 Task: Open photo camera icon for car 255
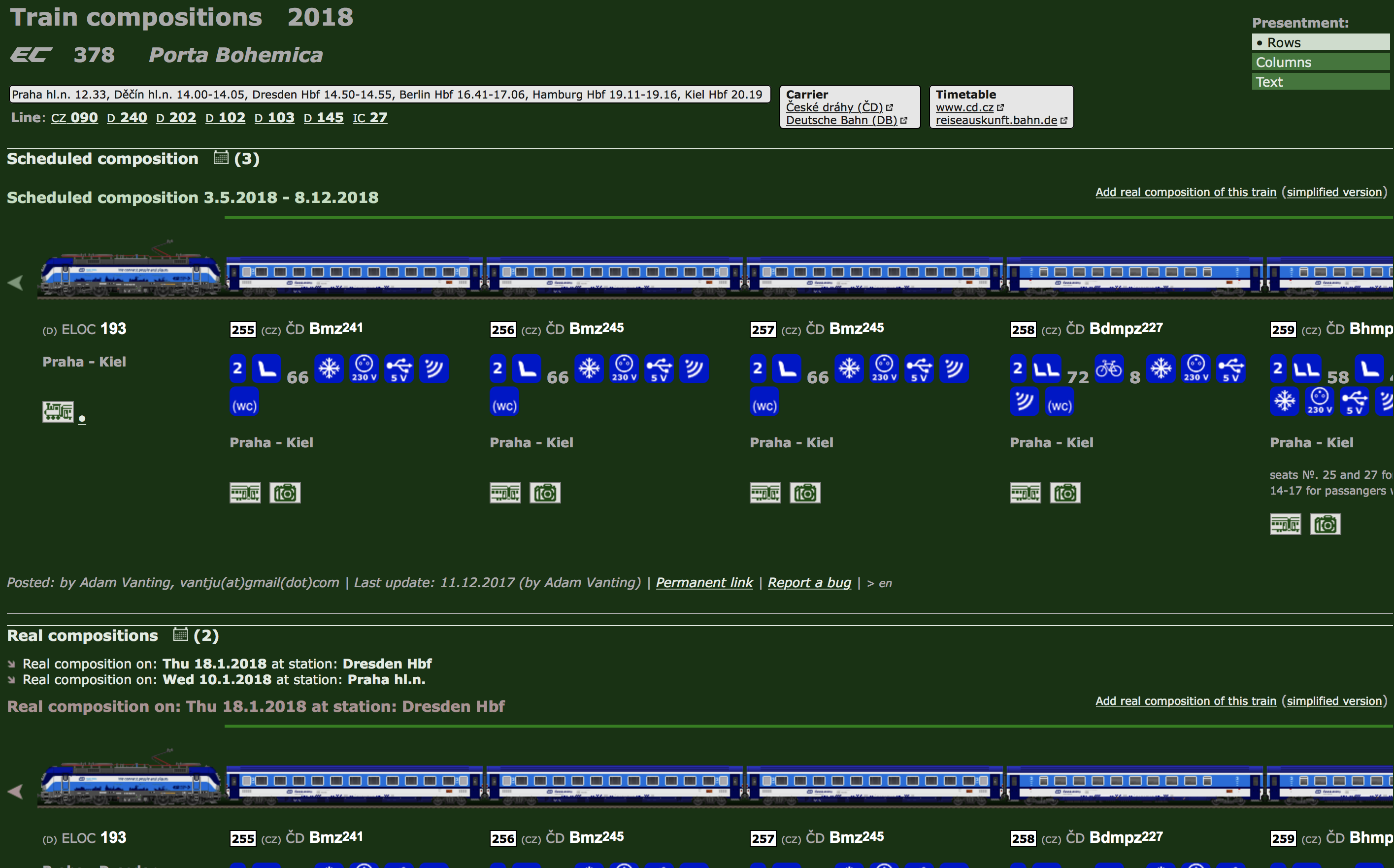pyautogui.click(x=285, y=493)
